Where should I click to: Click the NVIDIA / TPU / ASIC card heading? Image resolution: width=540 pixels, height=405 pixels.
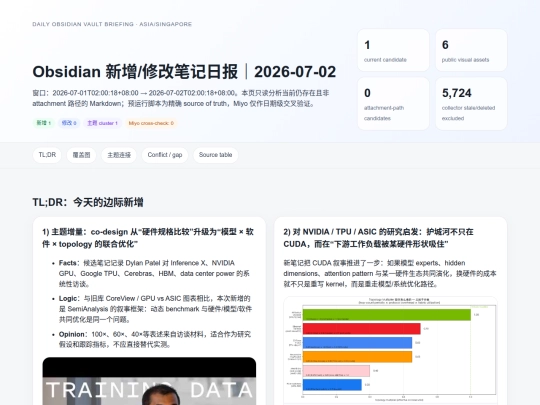[x=378, y=238]
